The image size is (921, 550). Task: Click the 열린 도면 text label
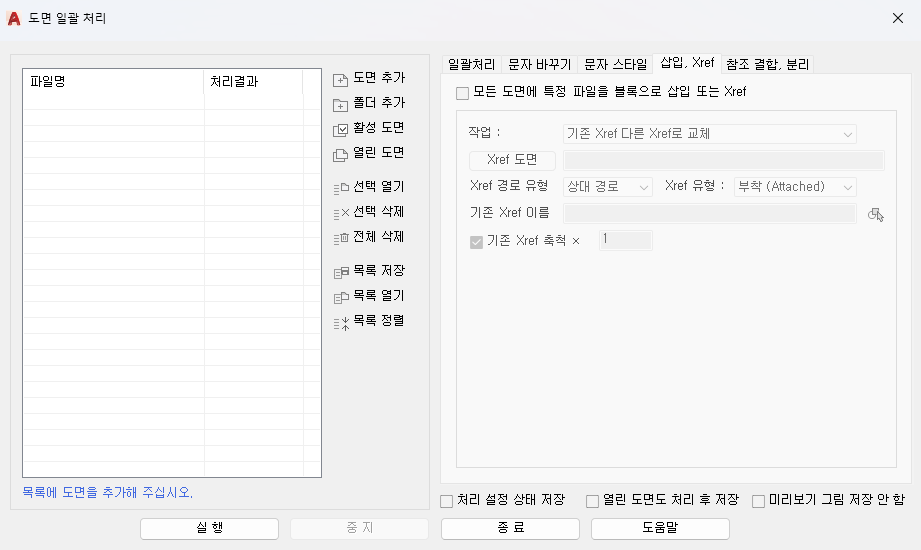coord(379,153)
